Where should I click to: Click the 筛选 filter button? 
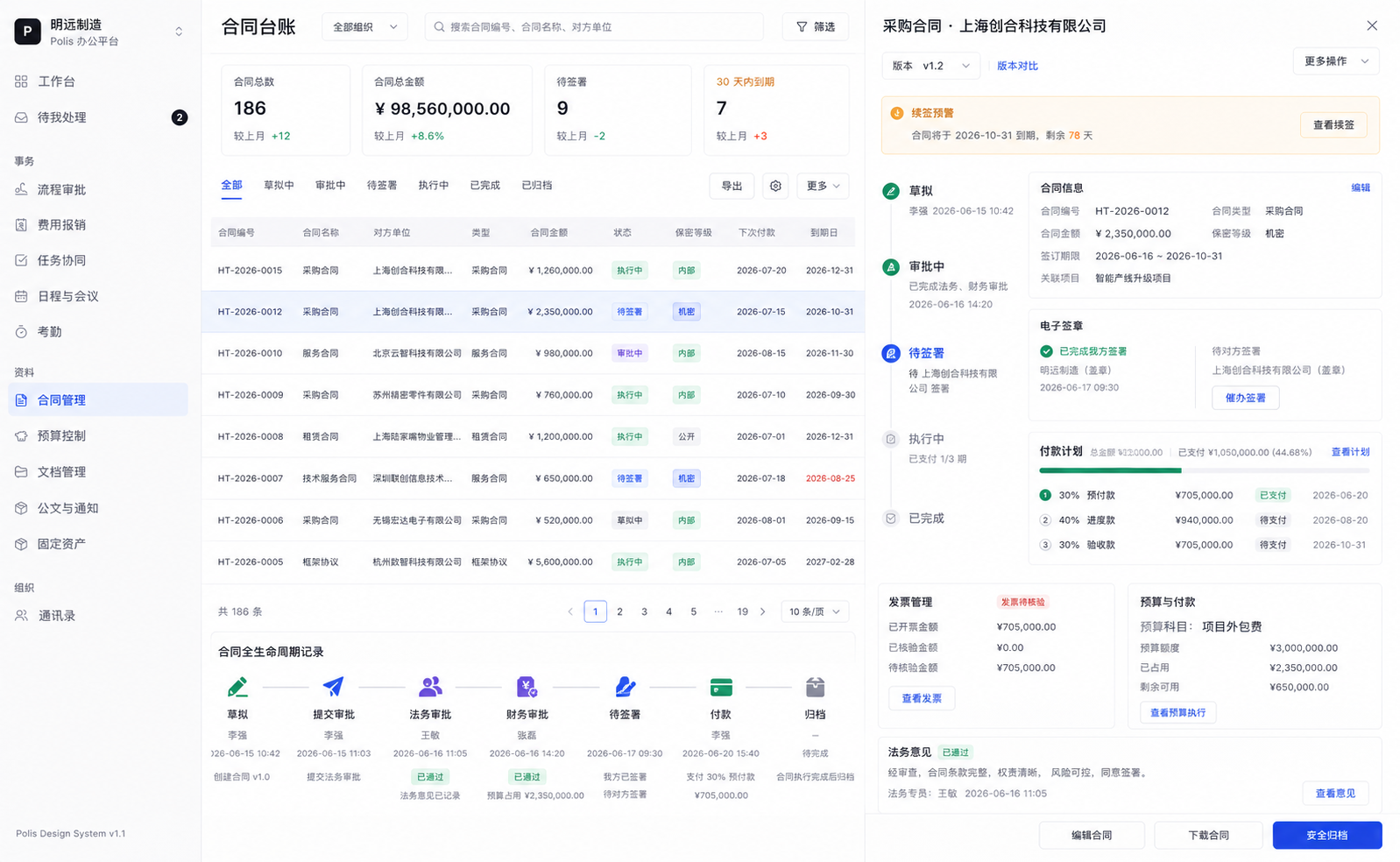815,27
